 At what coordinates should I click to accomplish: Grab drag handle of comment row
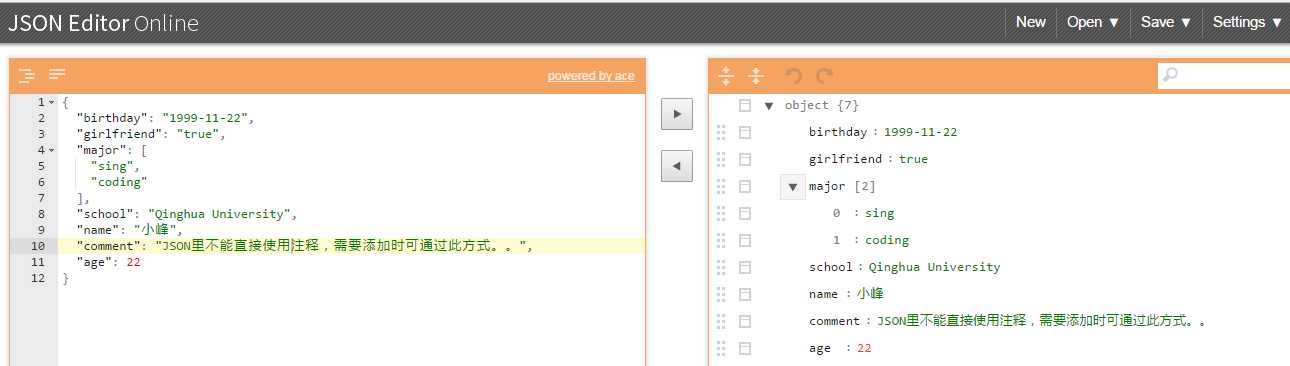721,321
